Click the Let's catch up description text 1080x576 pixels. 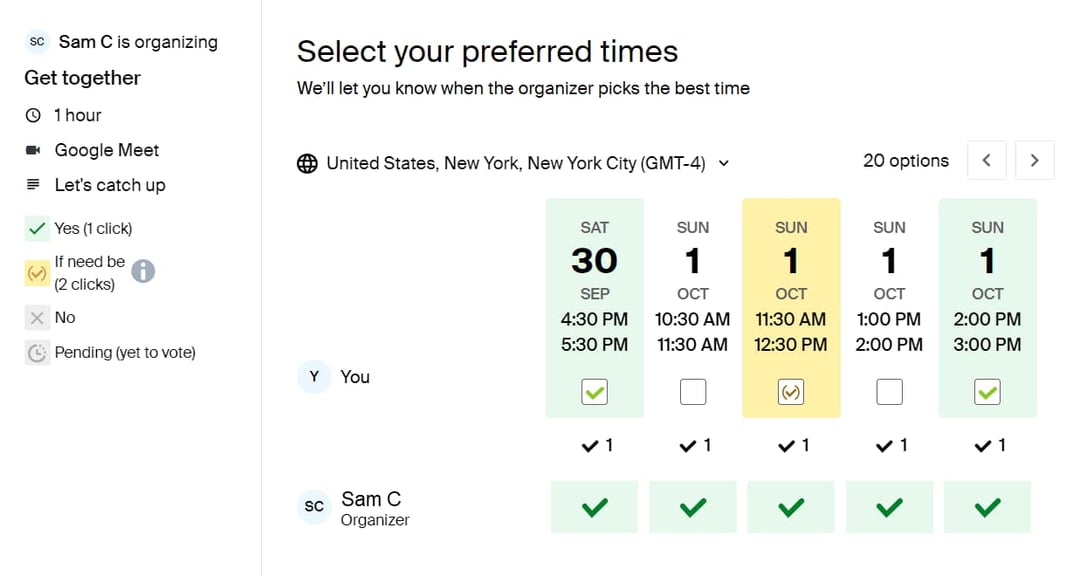coord(110,185)
